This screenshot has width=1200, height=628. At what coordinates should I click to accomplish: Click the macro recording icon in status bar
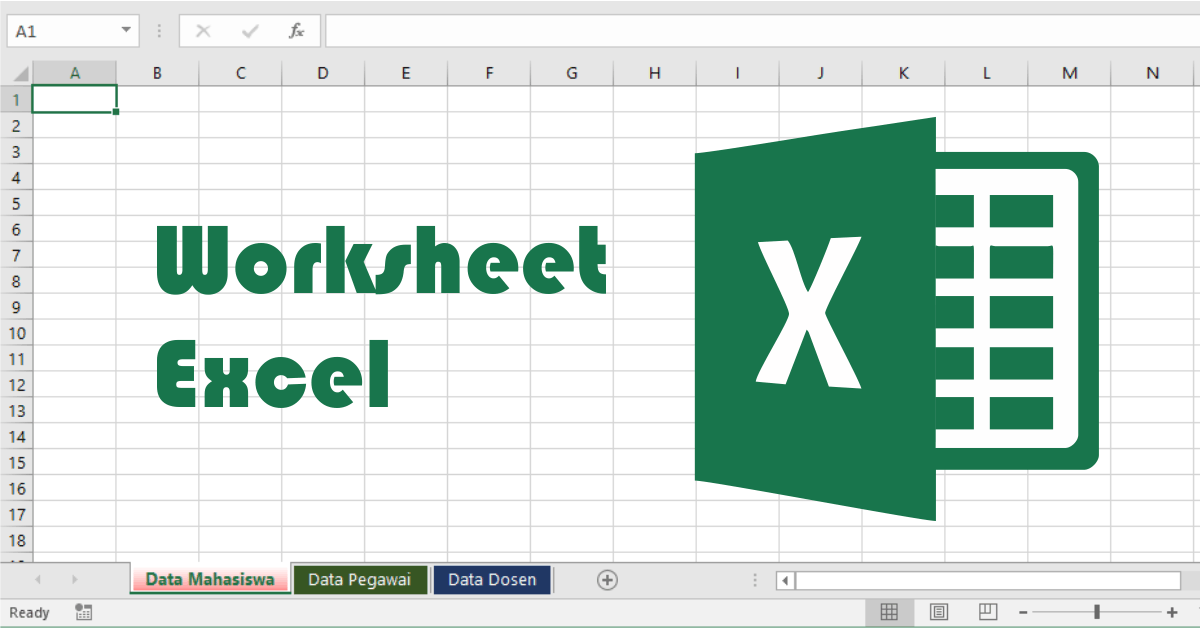click(83, 612)
